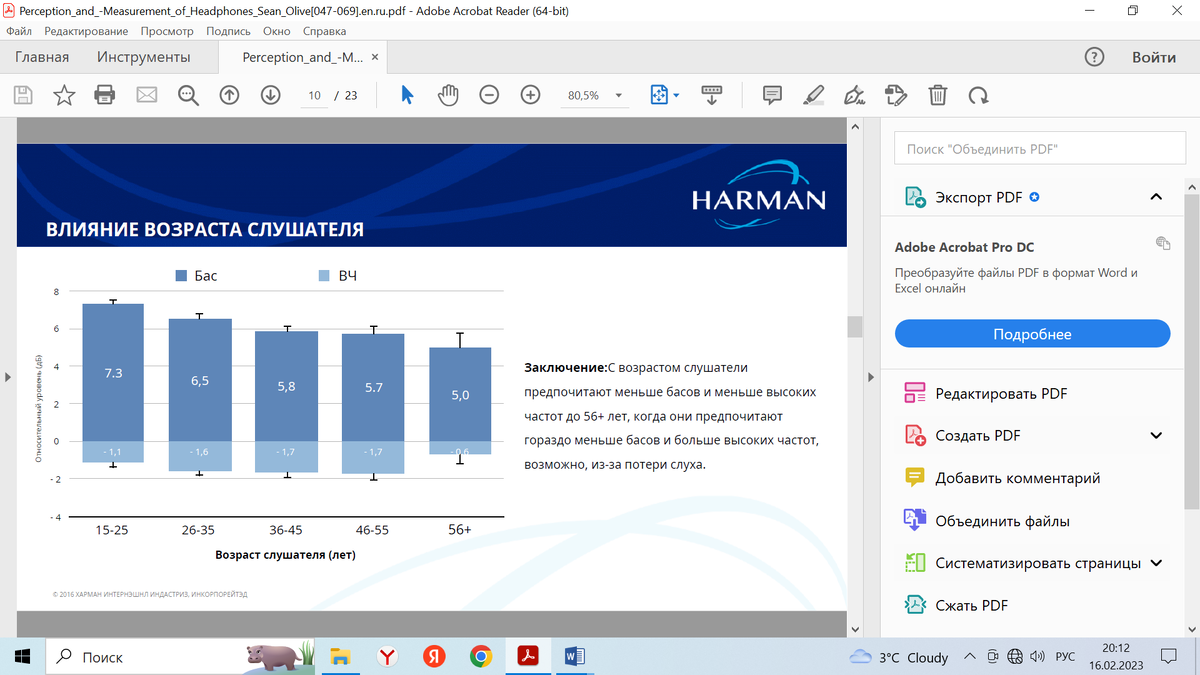Click the document vertical scrollbar thumb

[854, 327]
